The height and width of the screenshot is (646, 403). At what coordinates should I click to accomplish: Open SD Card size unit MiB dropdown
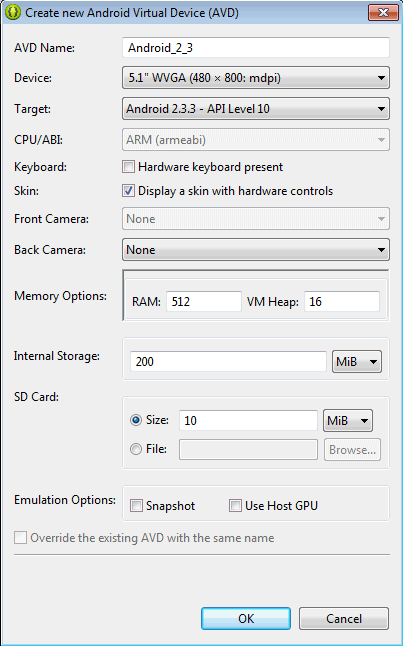tap(348, 421)
